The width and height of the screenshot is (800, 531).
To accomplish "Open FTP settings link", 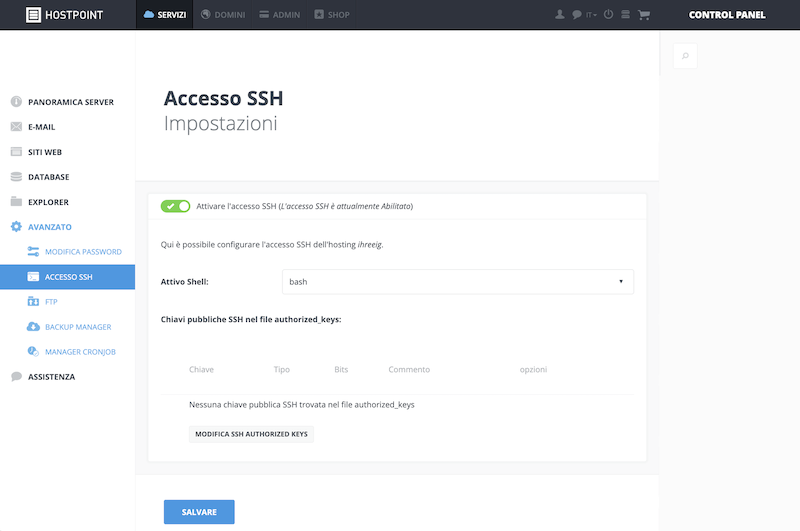I will [x=51, y=302].
